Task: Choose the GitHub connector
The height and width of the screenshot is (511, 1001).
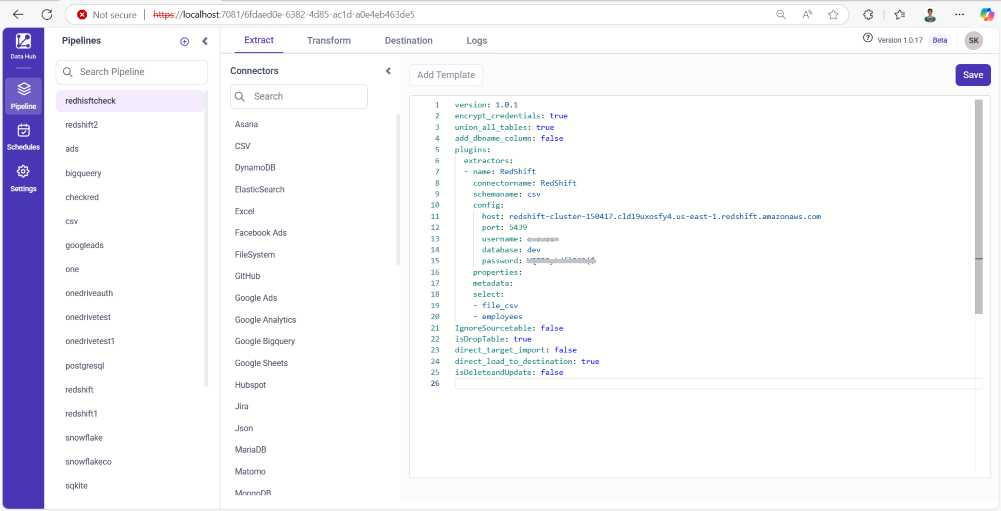Action: (247, 276)
